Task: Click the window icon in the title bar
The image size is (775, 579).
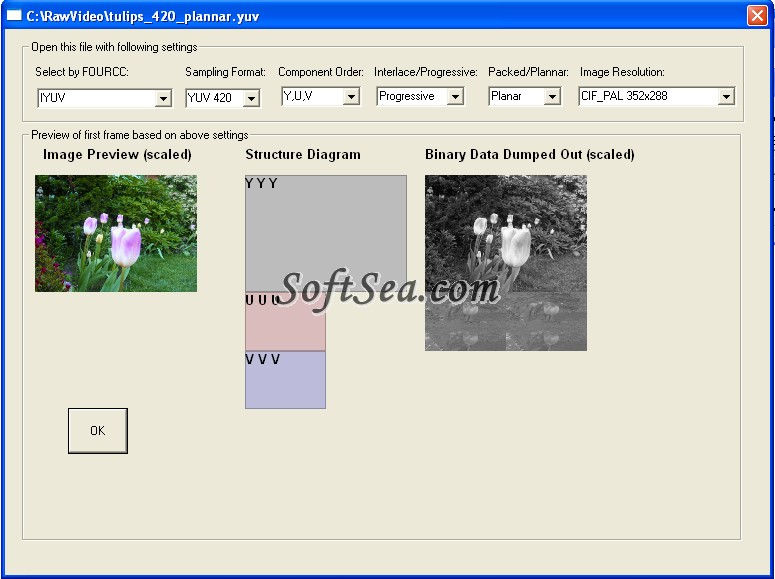Action: click(14, 15)
